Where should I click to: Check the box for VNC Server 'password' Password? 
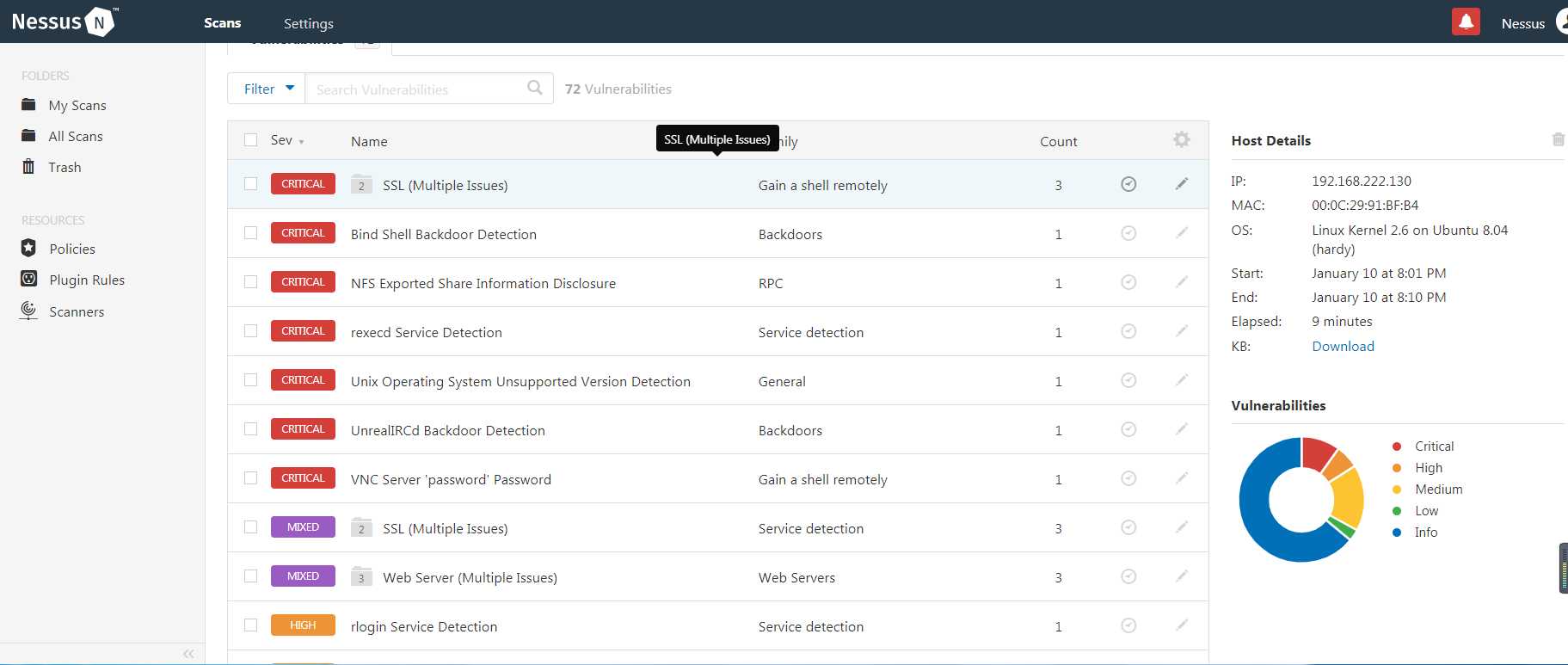tap(250, 477)
